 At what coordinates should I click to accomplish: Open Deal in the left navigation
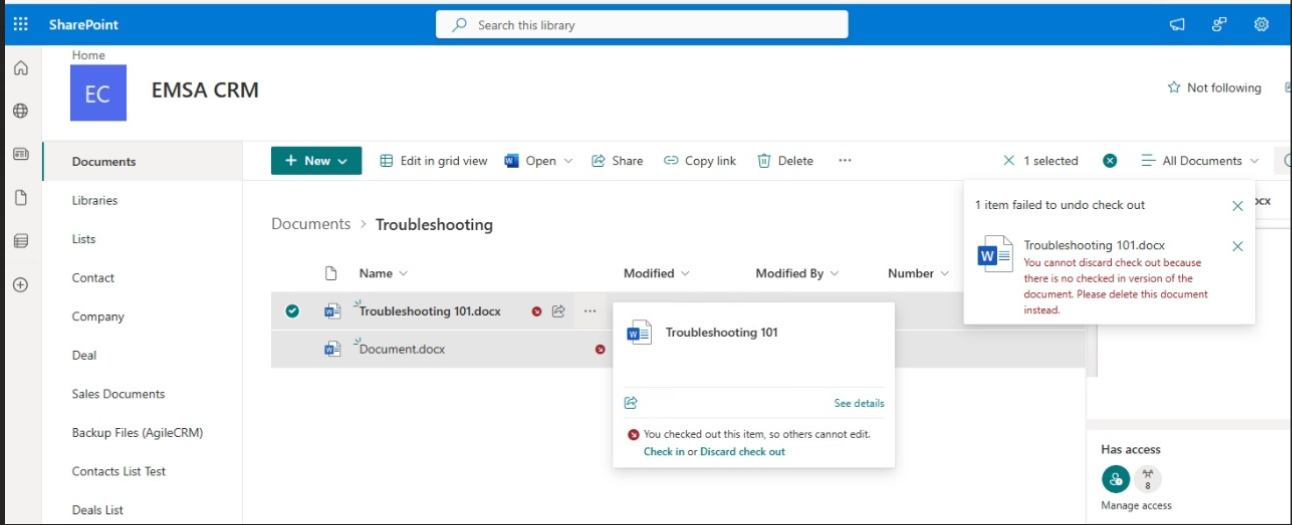click(x=84, y=355)
